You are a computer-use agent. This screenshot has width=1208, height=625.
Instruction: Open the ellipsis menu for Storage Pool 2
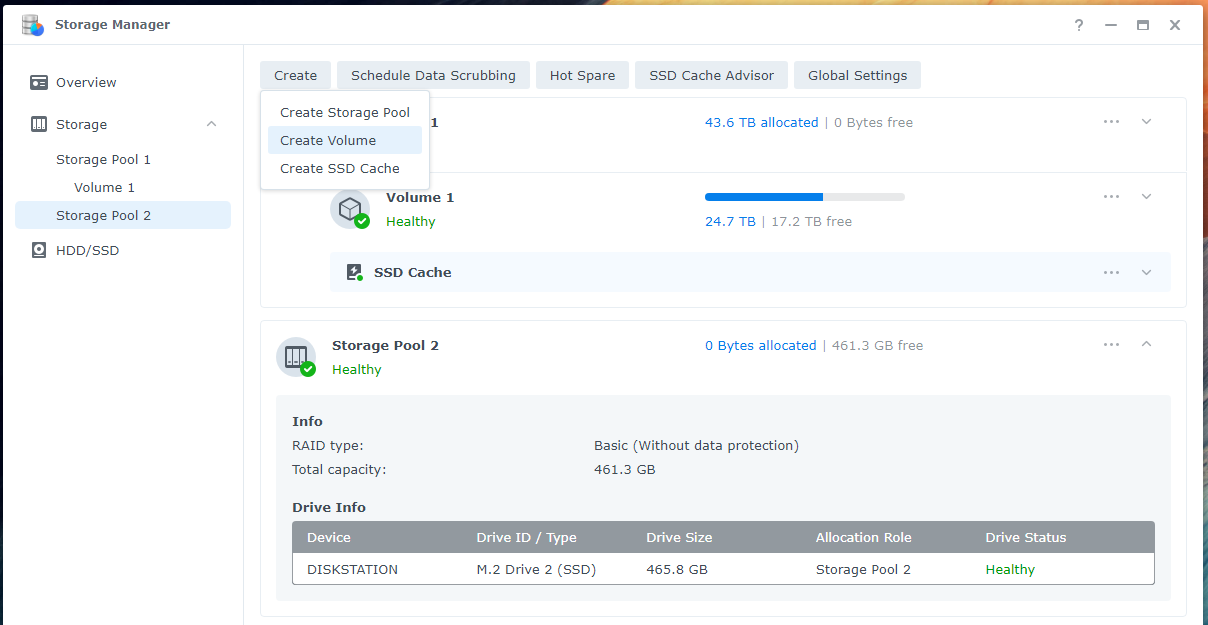(1111, 344)
